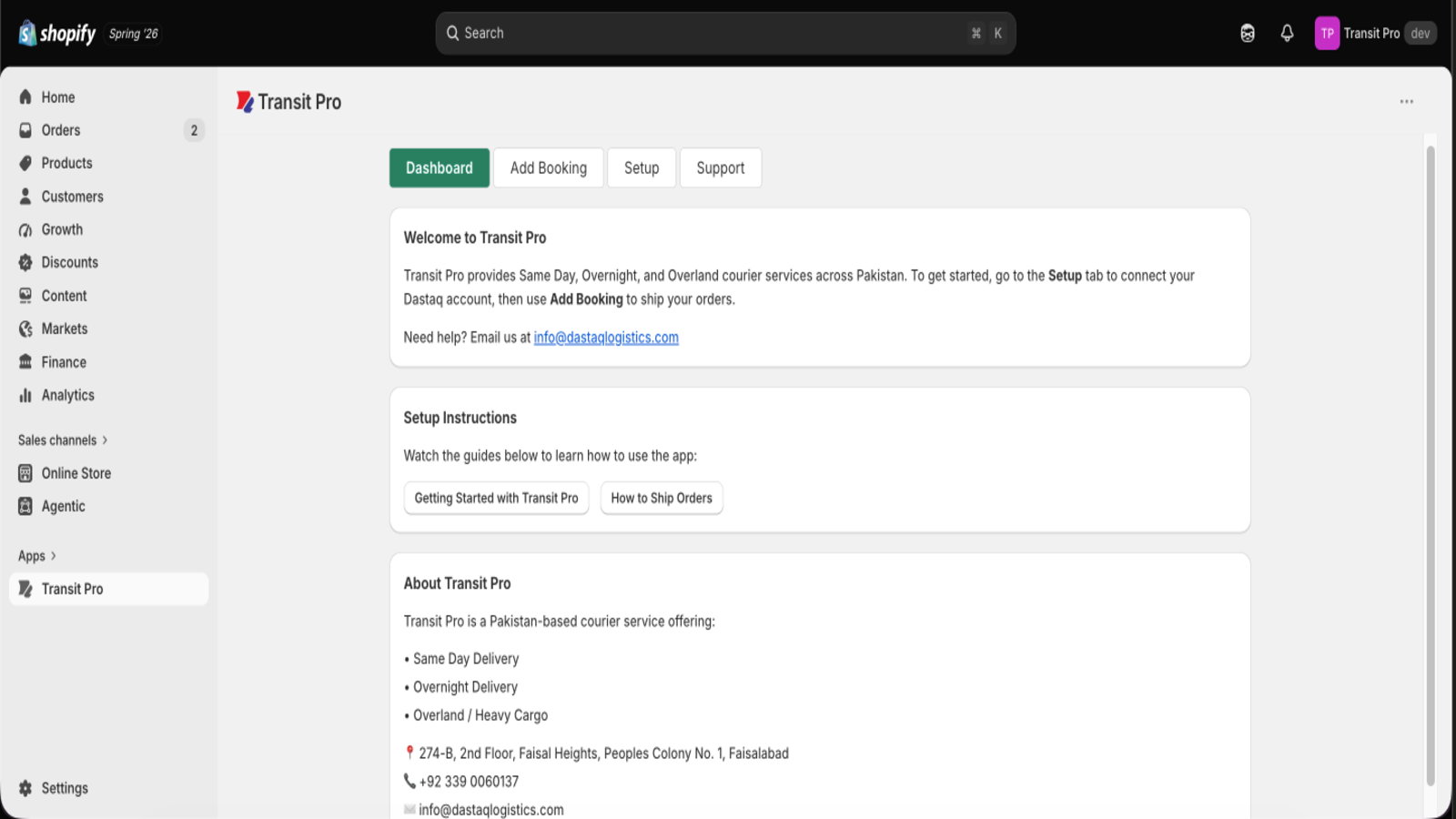Click the Discounts badge icon
Viewport: 1456px width, 819px height.
point(25,263)
